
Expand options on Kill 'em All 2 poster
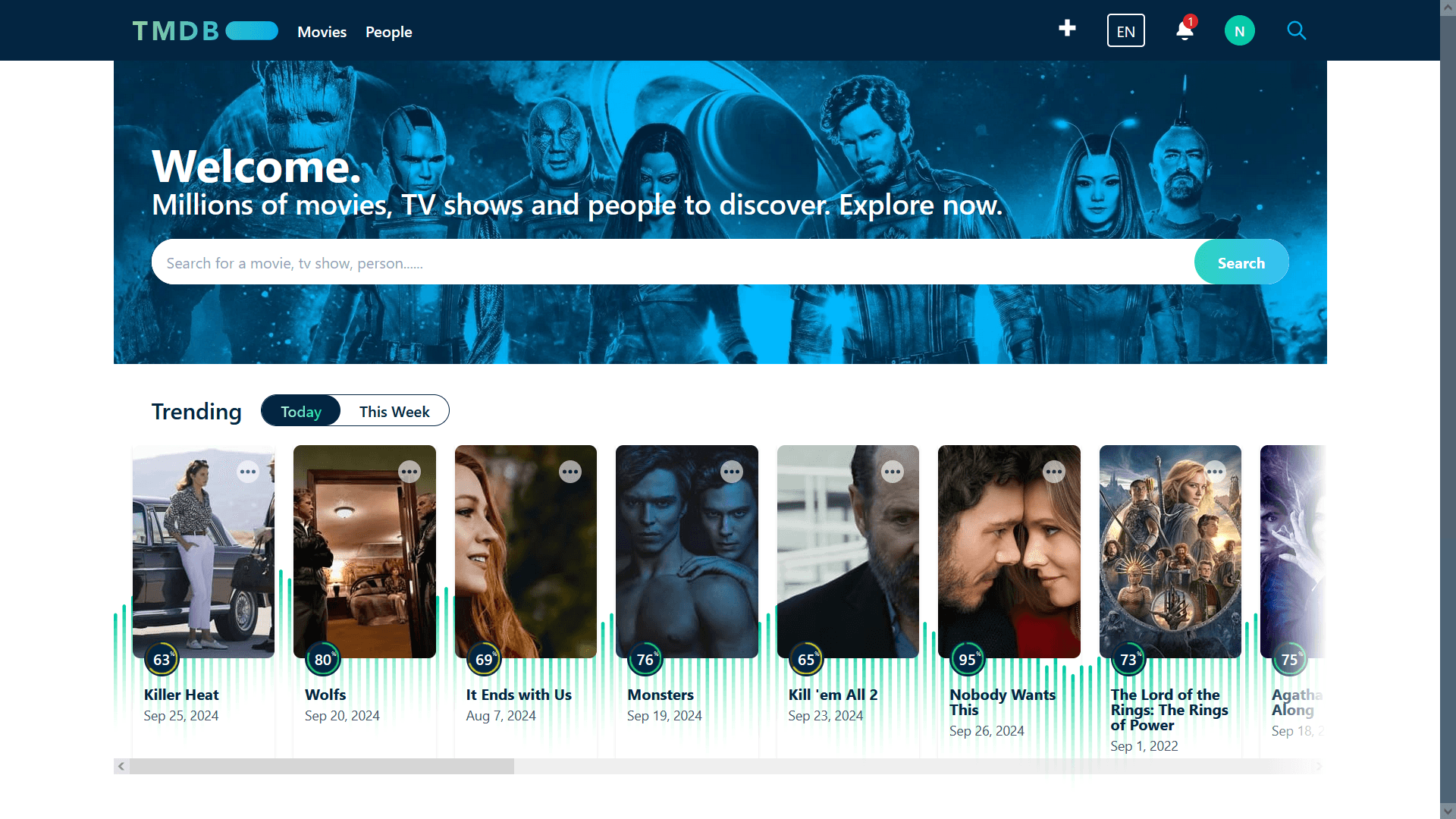pos(893,472)
